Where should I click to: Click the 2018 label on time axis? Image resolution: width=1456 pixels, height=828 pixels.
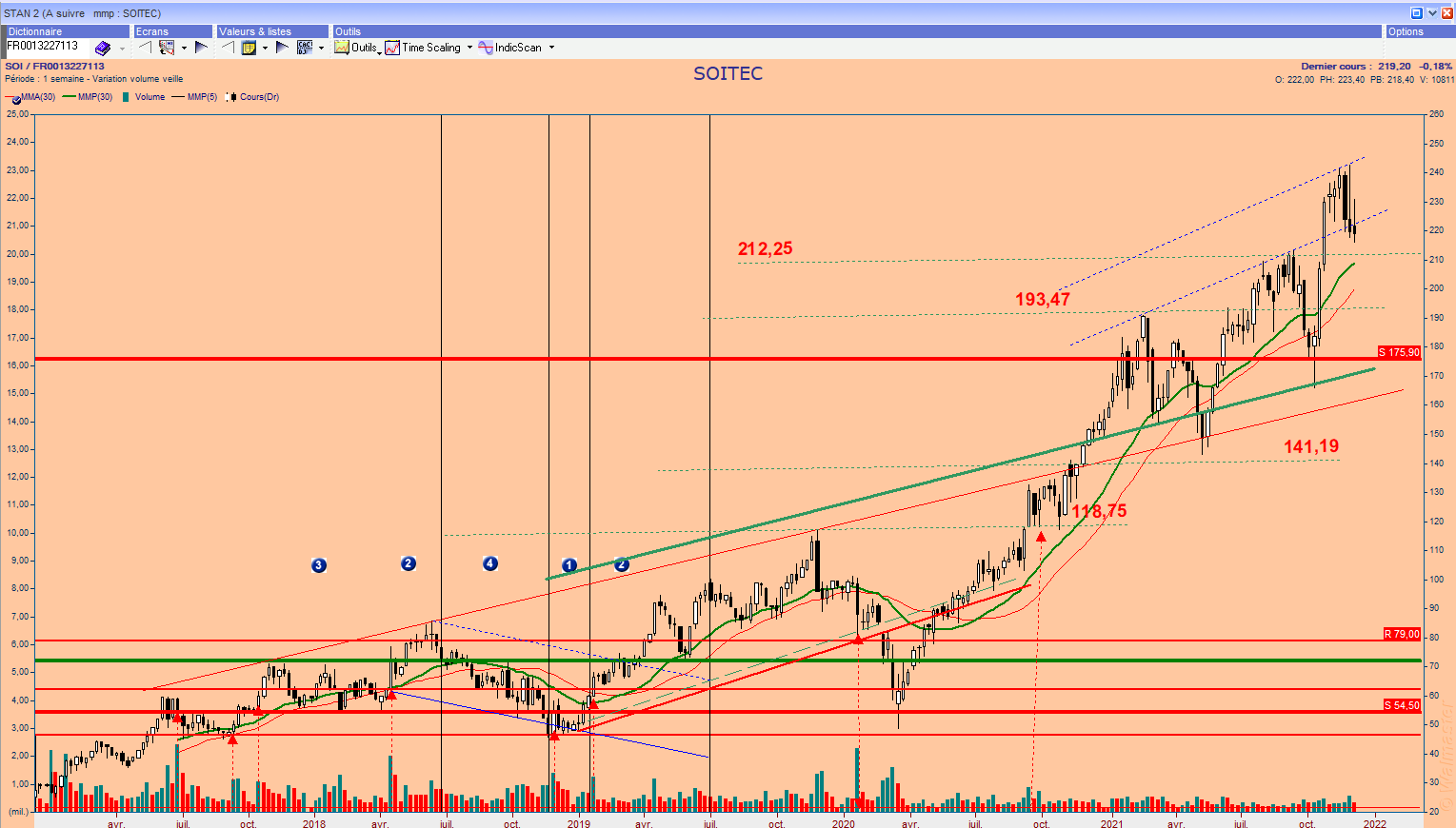click(x=314, y=824)
